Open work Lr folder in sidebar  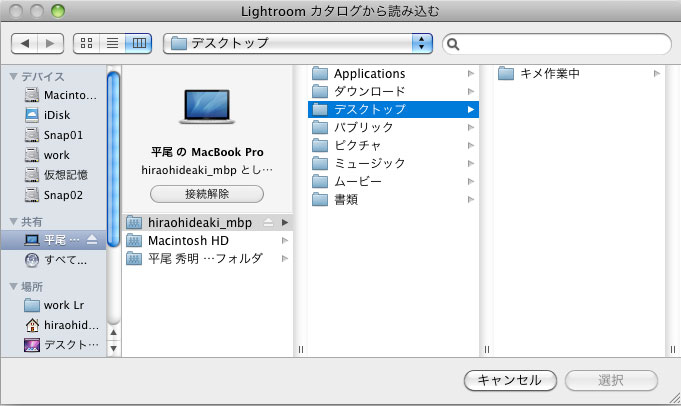coord(54,305)
